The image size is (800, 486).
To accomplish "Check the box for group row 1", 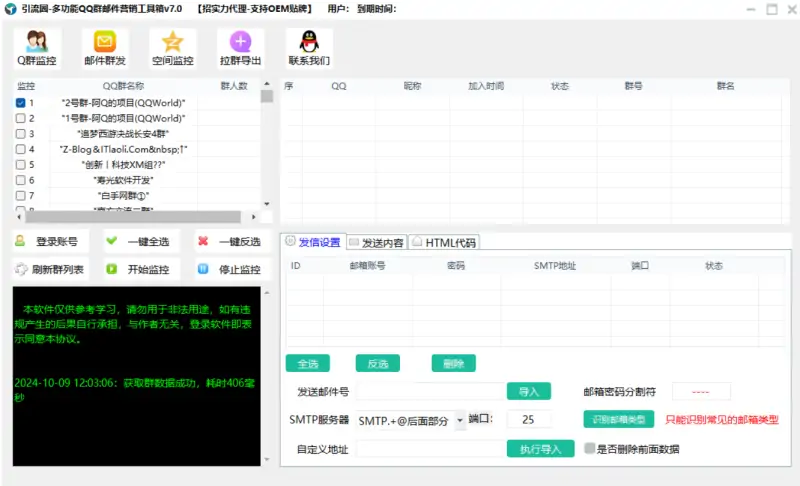I will (20, 103).
